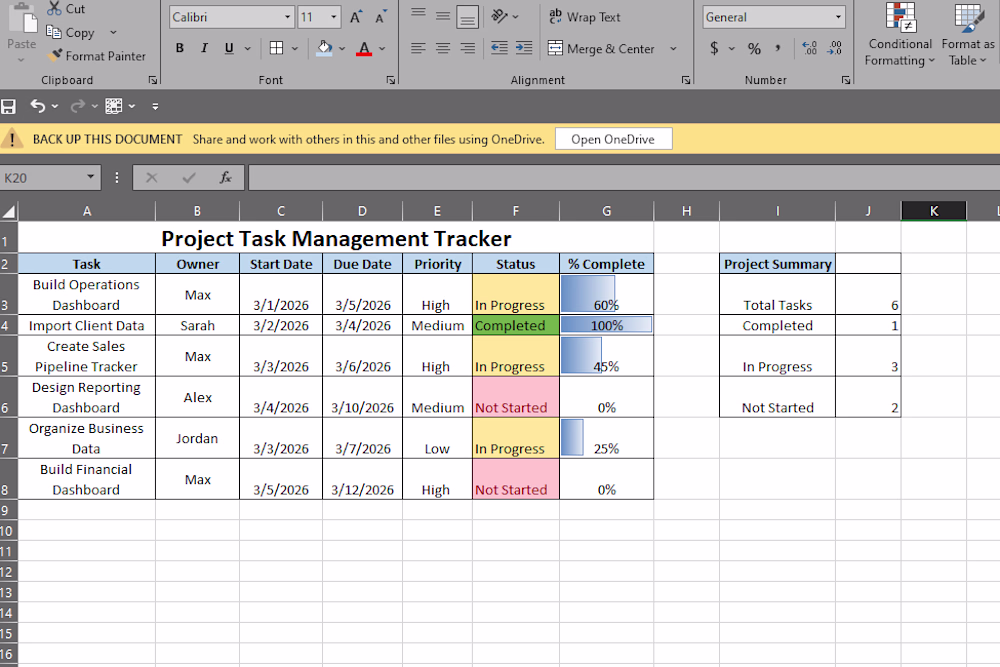Activate the Format Painter brush

tap(55, 55)
